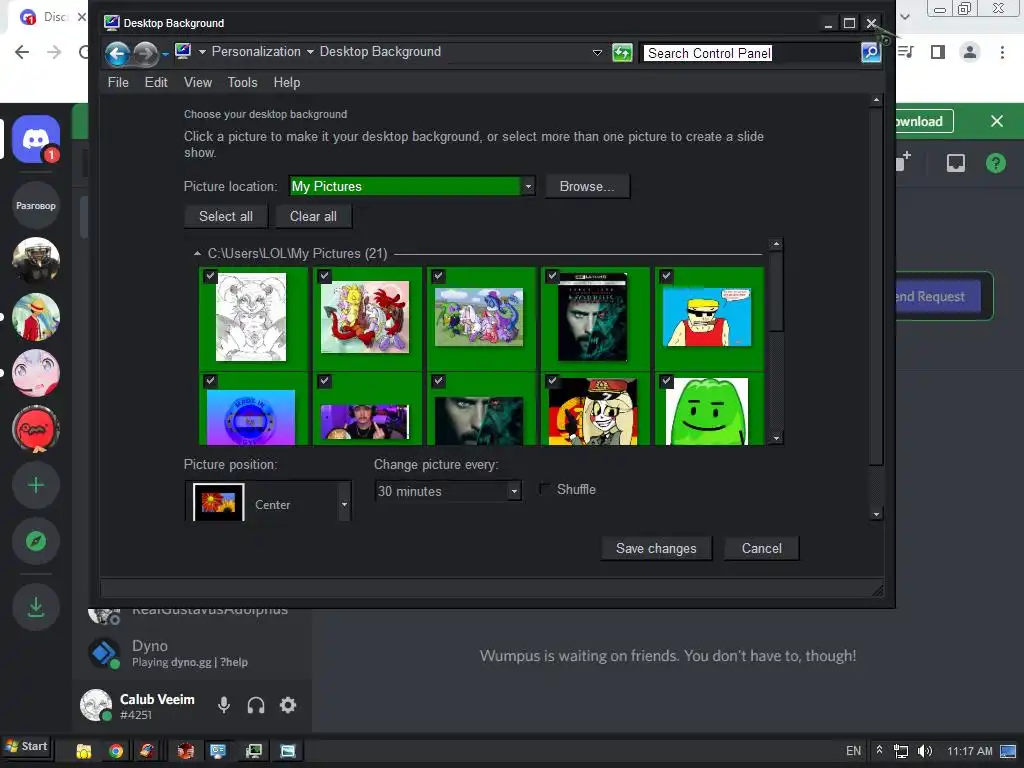Open the Edit menu
This screenshot has width=1024, height=768.
point(156,82)
